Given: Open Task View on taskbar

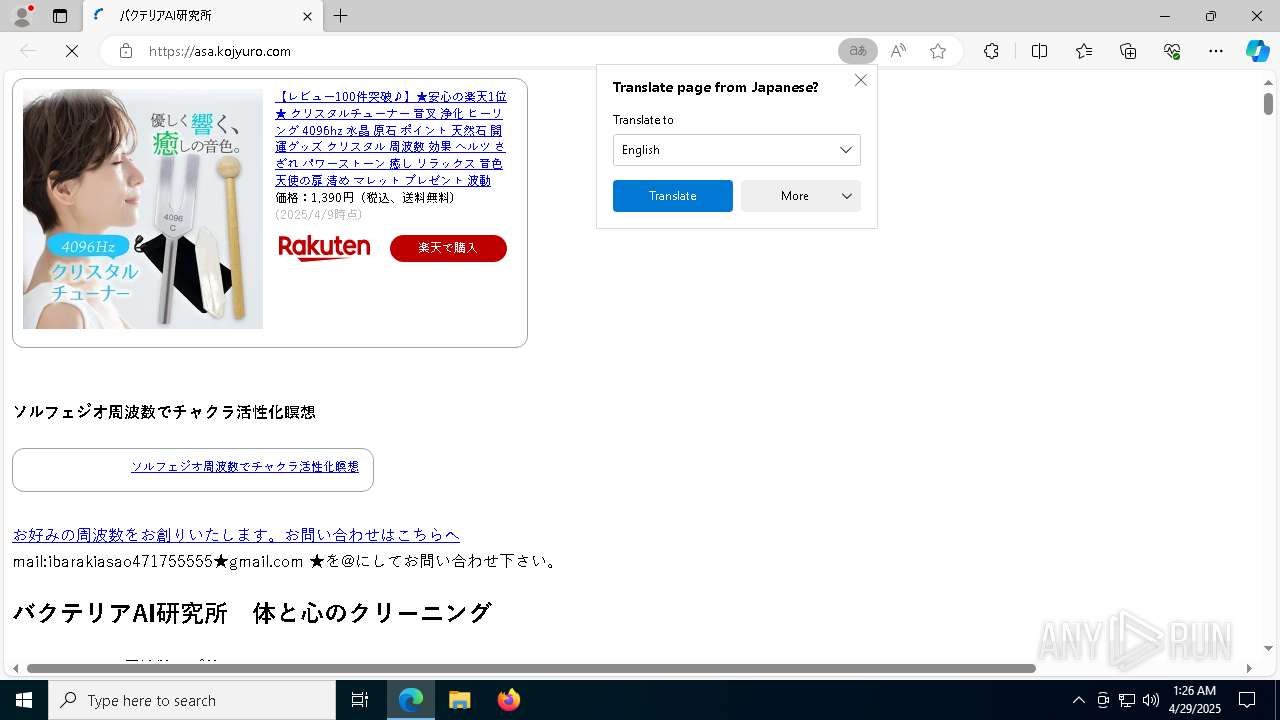Looking at the screenshot, I should pos(360,700).
